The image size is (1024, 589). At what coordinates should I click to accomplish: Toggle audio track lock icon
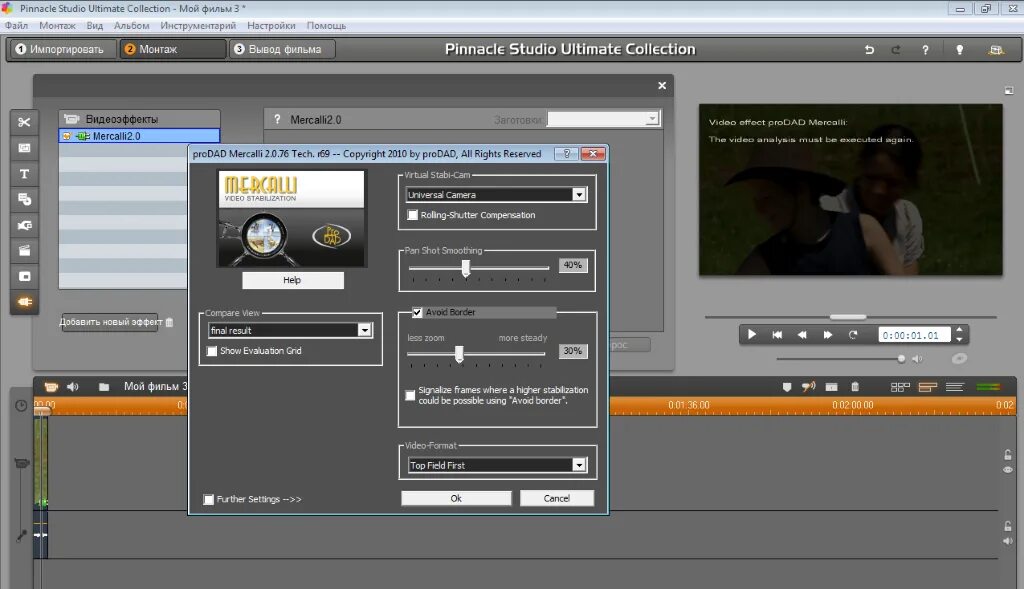1008,526
